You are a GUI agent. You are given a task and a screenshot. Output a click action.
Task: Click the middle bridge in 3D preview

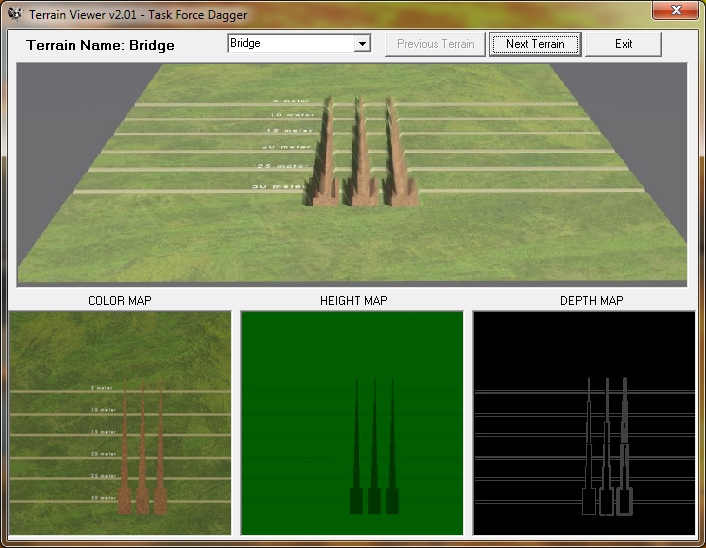(358, 160)
